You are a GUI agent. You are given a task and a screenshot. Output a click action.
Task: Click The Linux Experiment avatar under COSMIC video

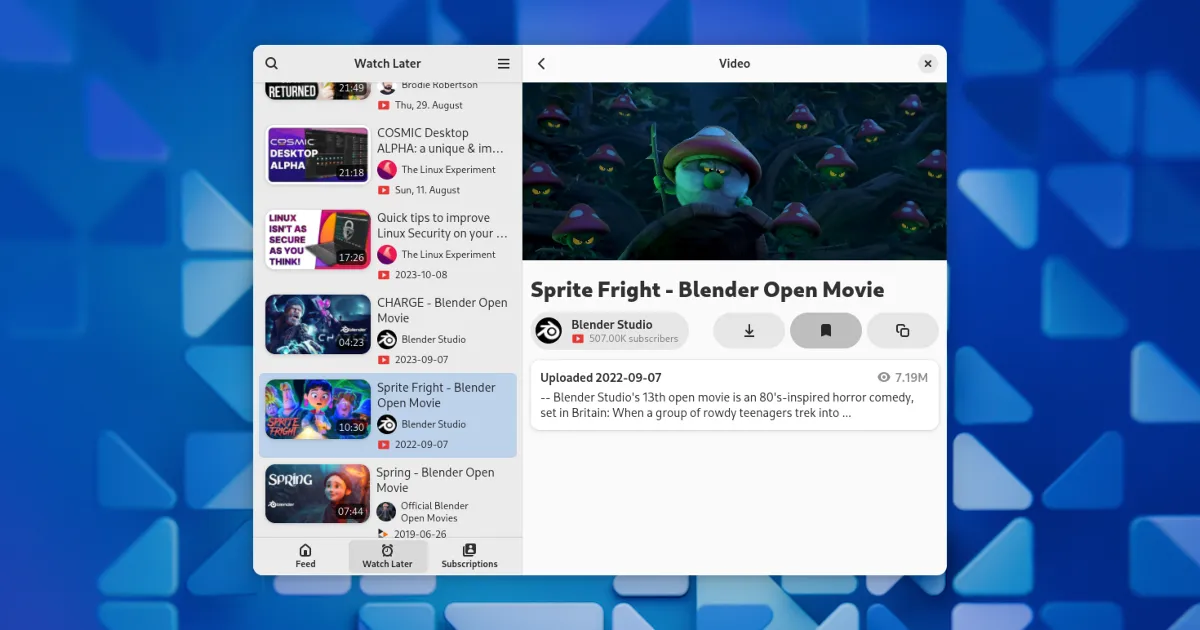tap(387, 170)
